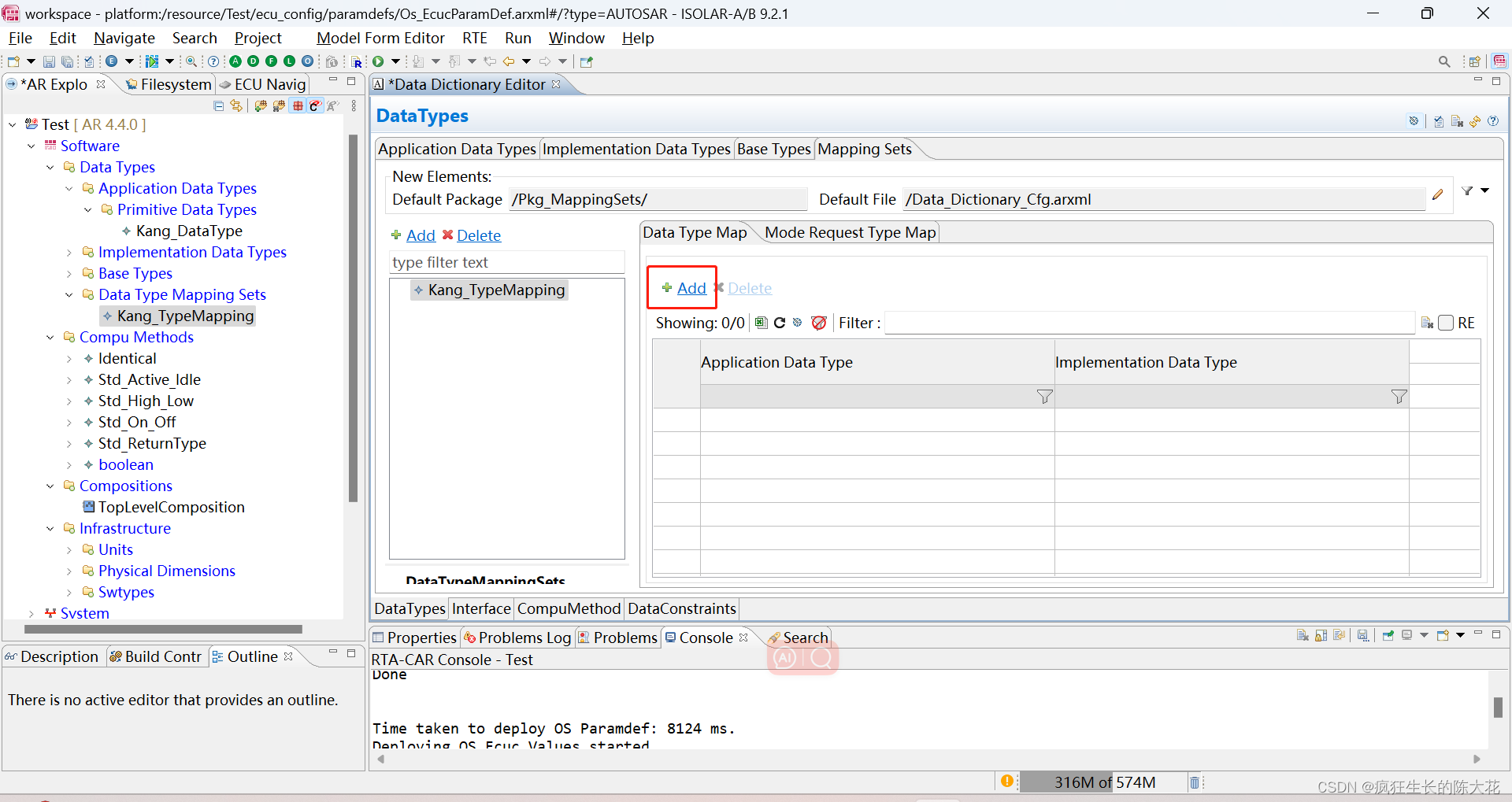Viewport: 1512px width, 802px height.
Task: Click the green D circle toolbar icon
Action: (x=253, y=61)
